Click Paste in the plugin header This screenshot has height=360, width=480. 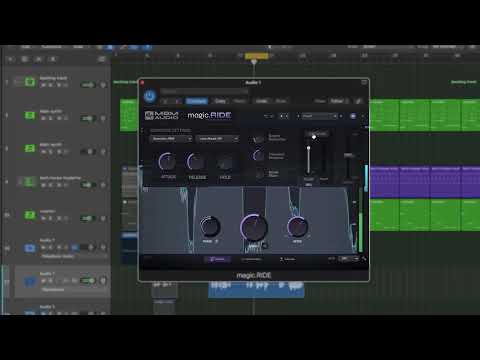[x=239, y=101]
